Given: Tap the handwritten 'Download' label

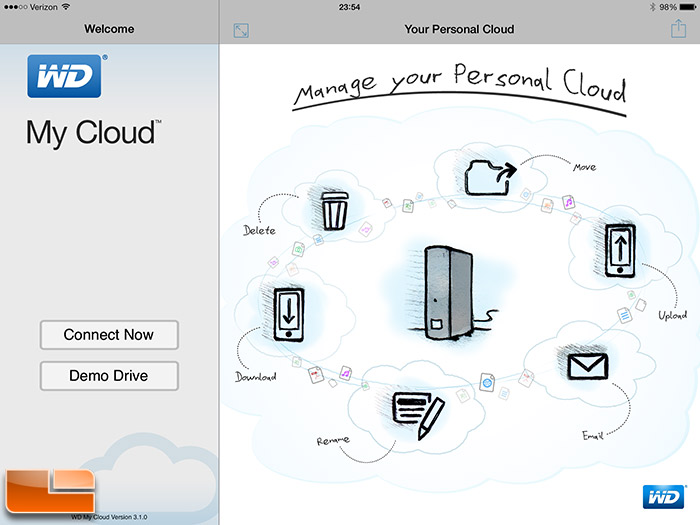Looking at the screenshot, I should point(255,377).
